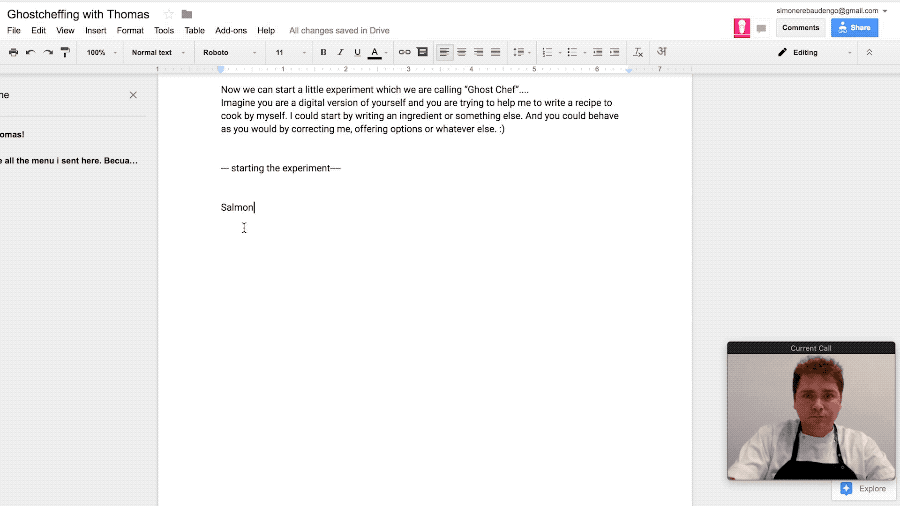
Task: Open the Add-ons menu
Action: tap(231, 31)
